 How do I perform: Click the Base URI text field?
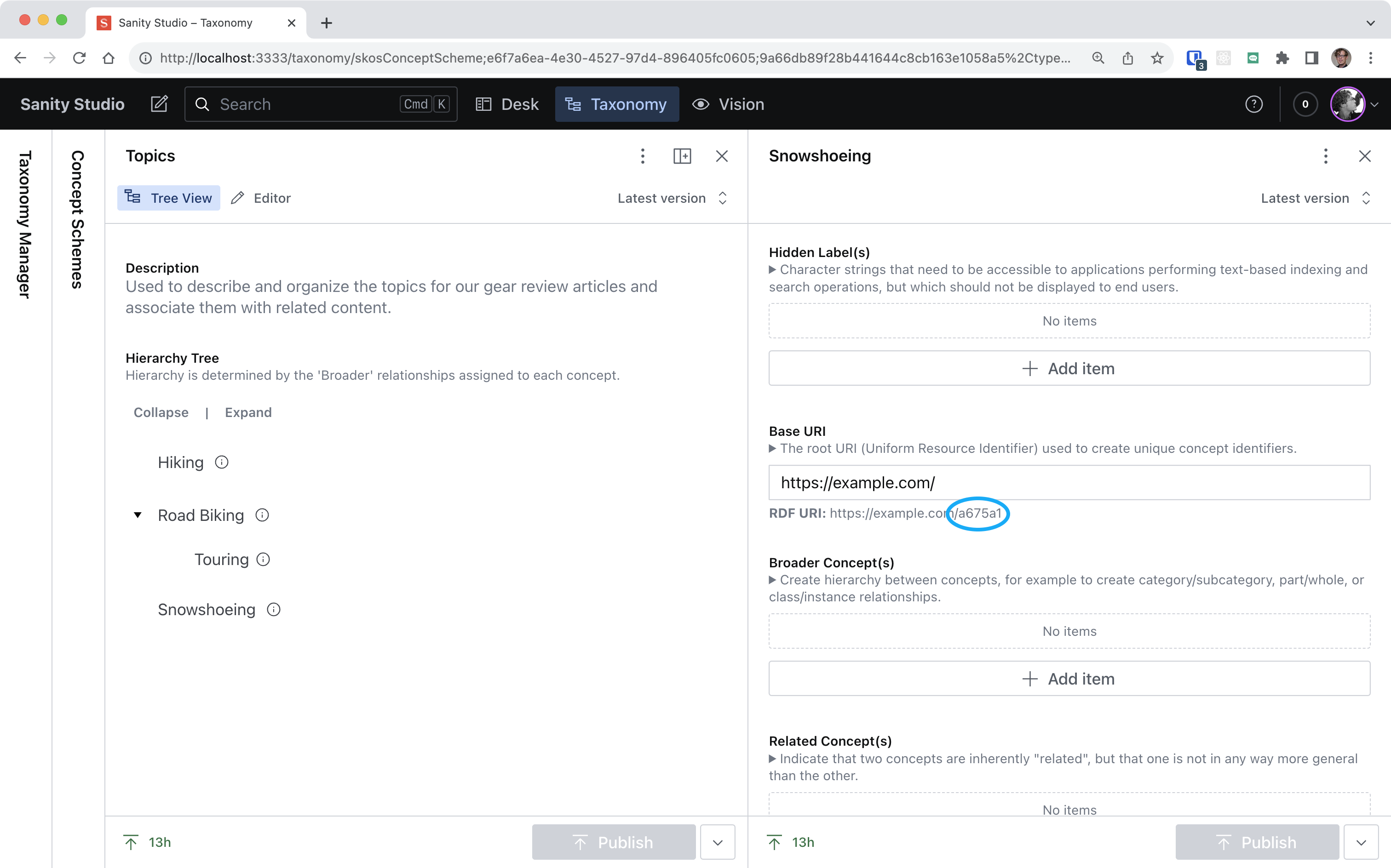point(1069,483)
